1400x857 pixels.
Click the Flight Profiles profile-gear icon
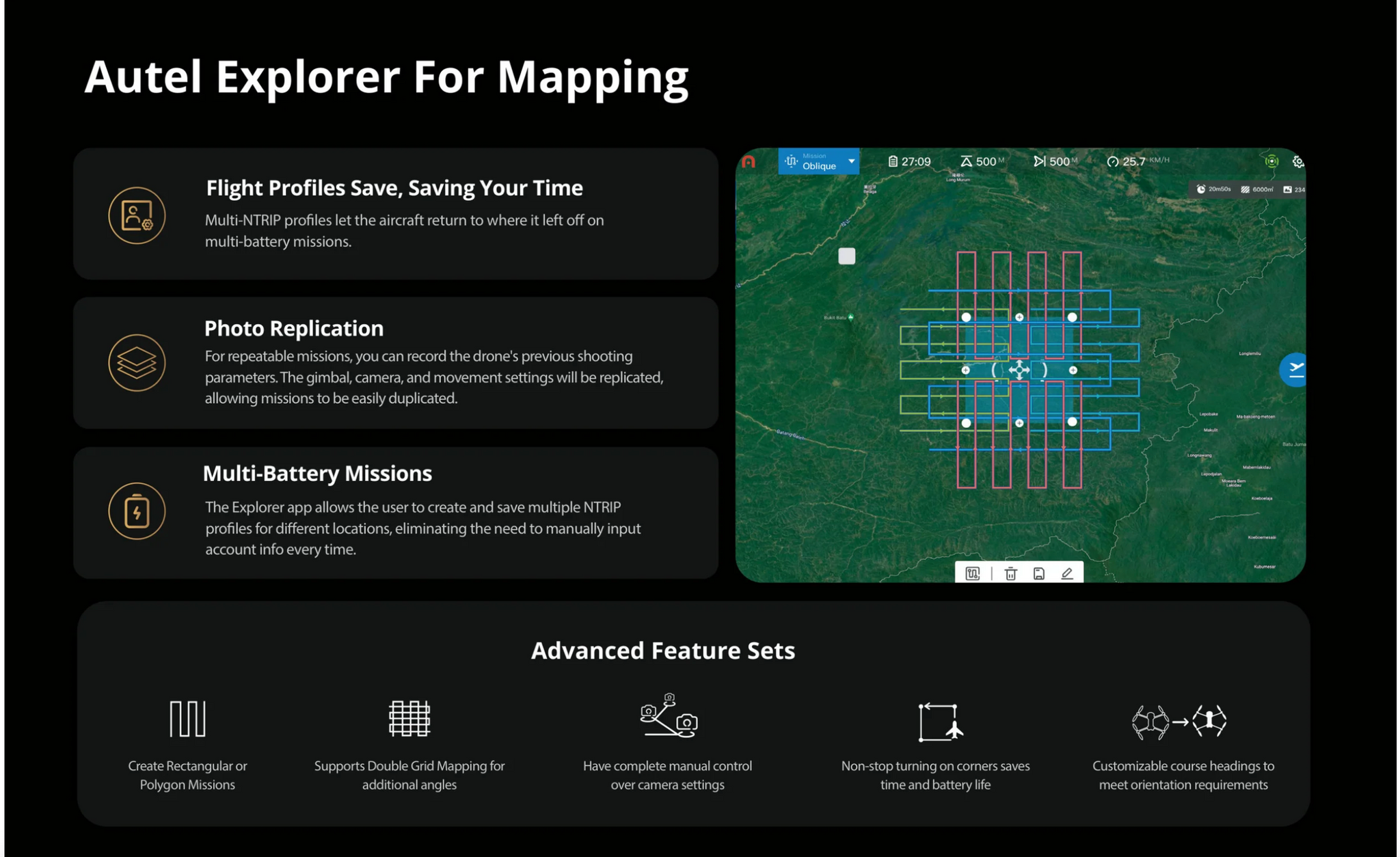(x=137, y=215)
